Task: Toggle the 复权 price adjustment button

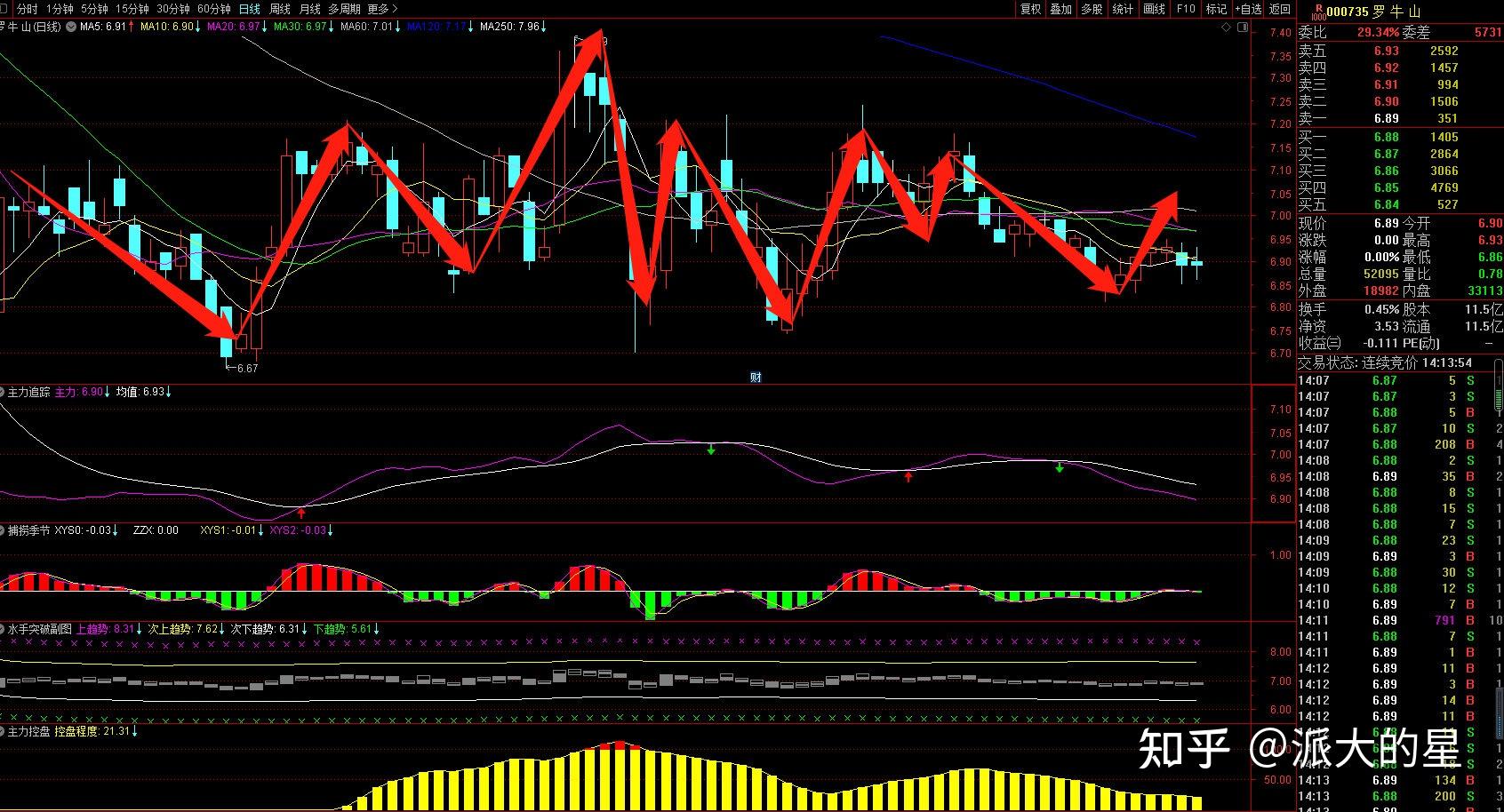Action: tap(1030, 9)
